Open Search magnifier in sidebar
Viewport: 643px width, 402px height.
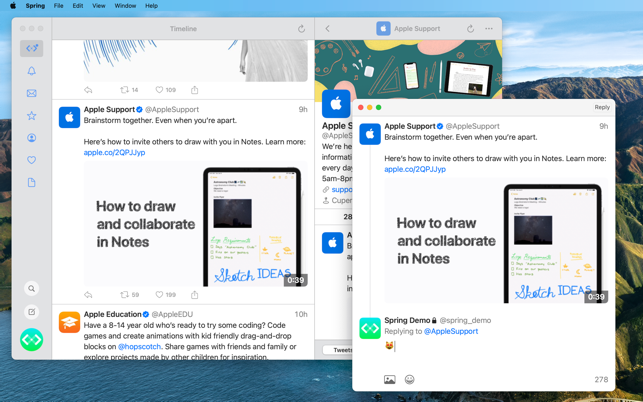tap(32, 289)
